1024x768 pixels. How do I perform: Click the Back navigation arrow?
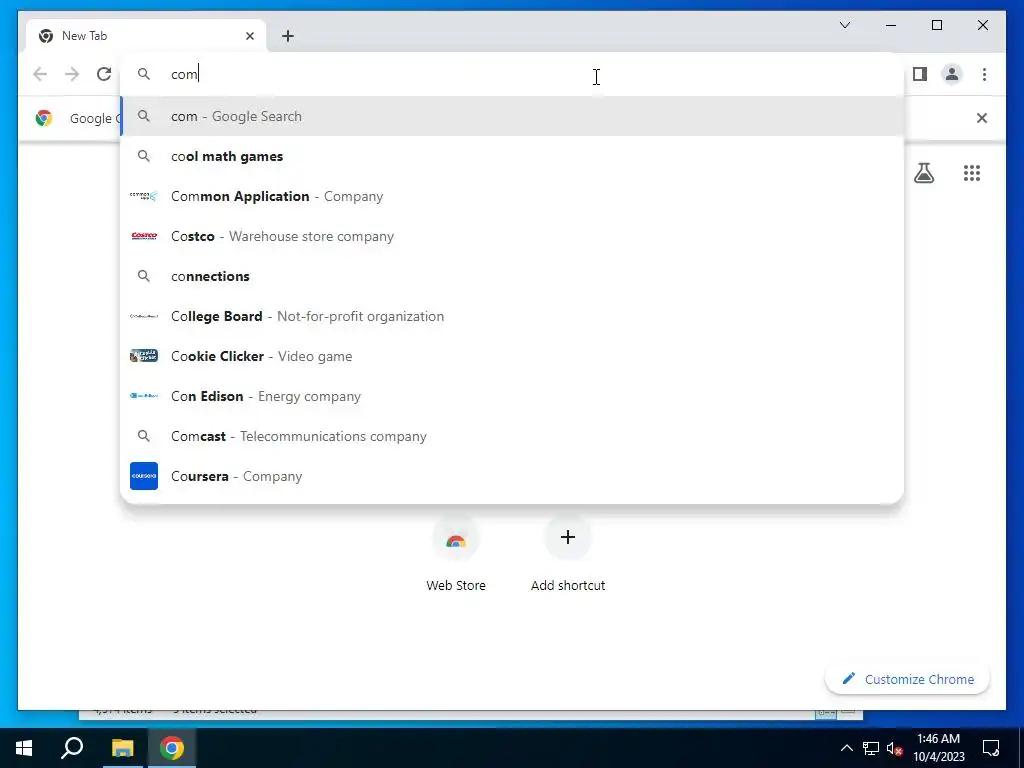pos(40,74)
